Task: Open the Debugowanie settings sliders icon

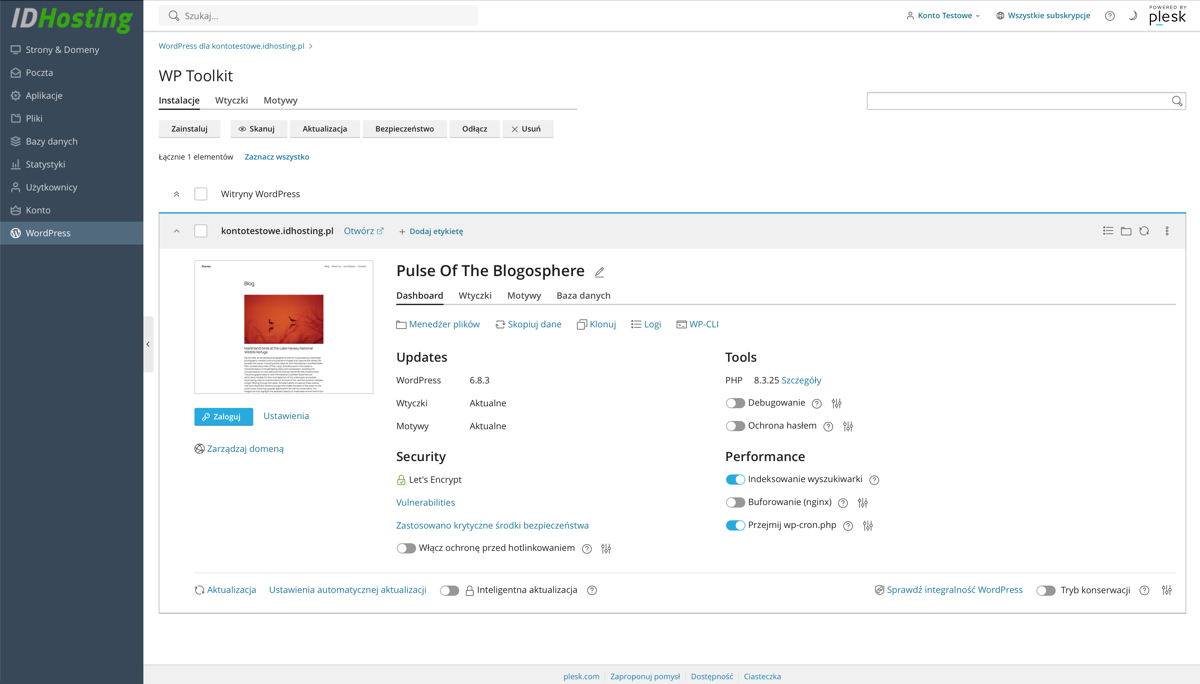Action: [837, 403]
